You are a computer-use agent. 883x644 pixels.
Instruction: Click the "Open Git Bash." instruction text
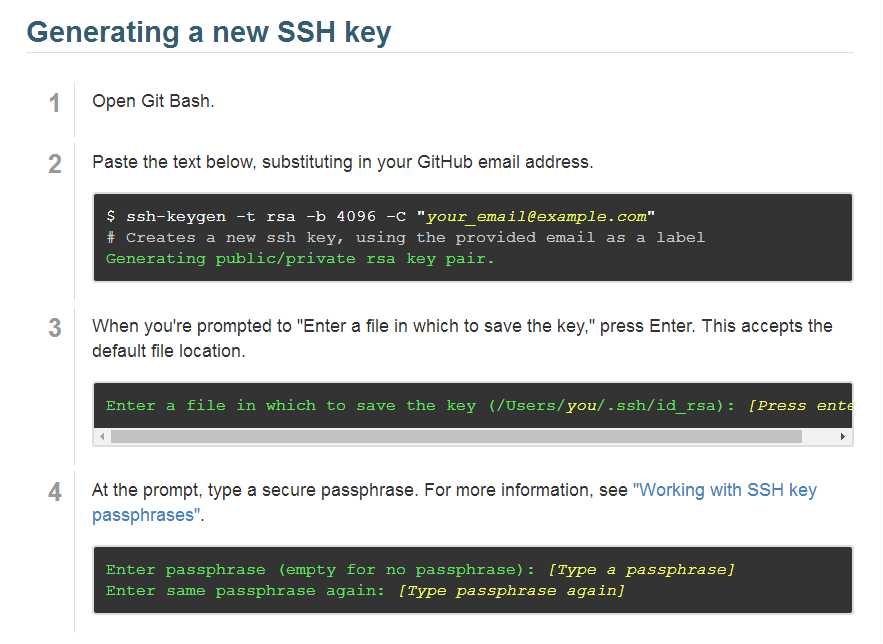[x=153, y=101]
